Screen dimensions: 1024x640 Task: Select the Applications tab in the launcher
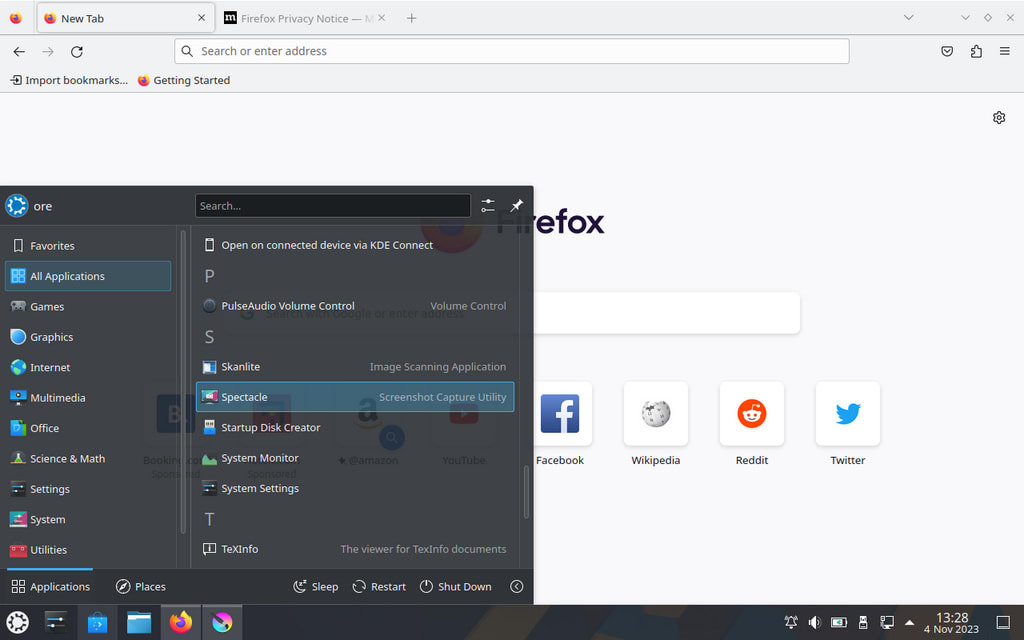[50, 586]
